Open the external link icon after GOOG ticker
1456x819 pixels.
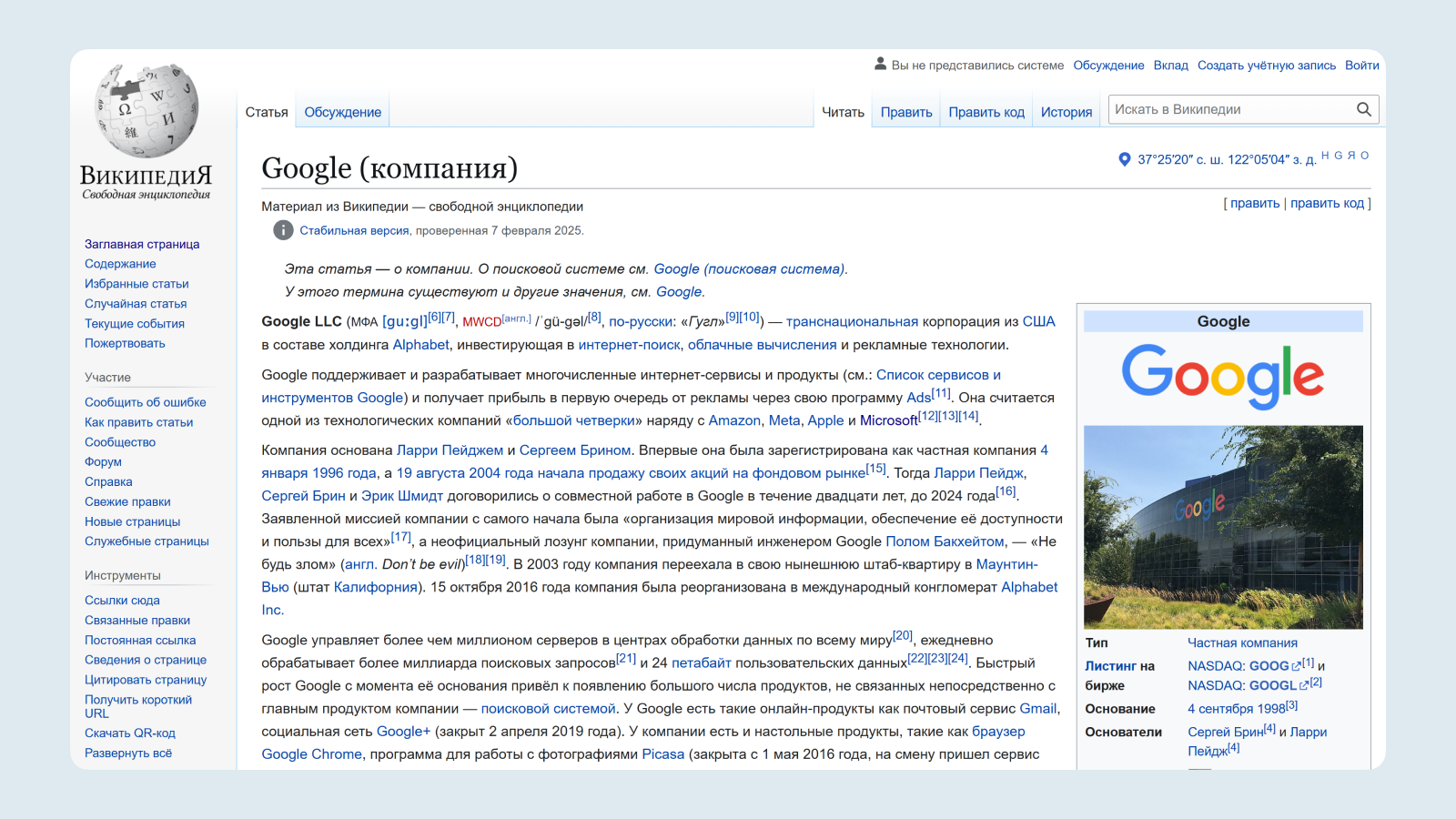click(x=1296, y=666)
